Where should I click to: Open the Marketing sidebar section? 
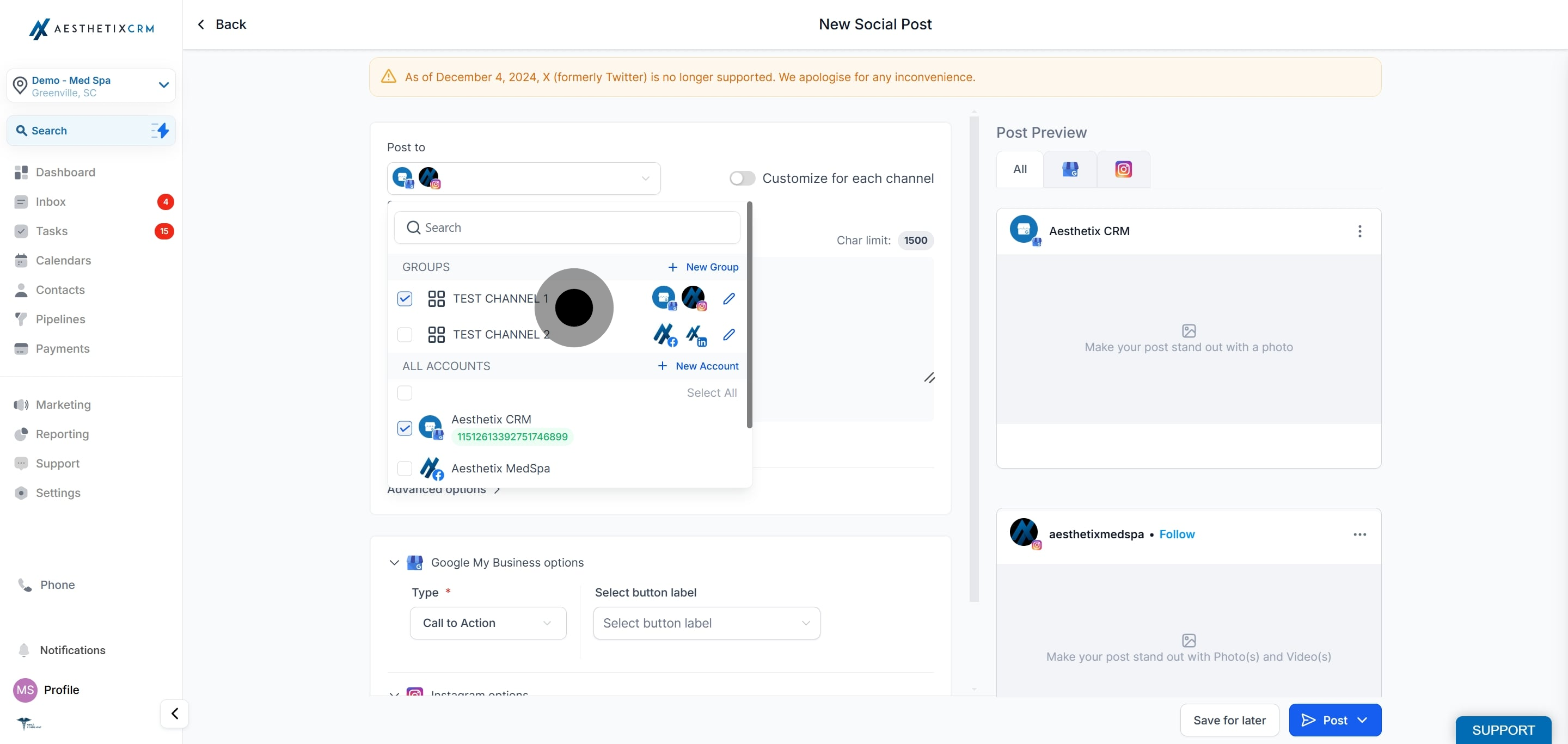point(63,404)
